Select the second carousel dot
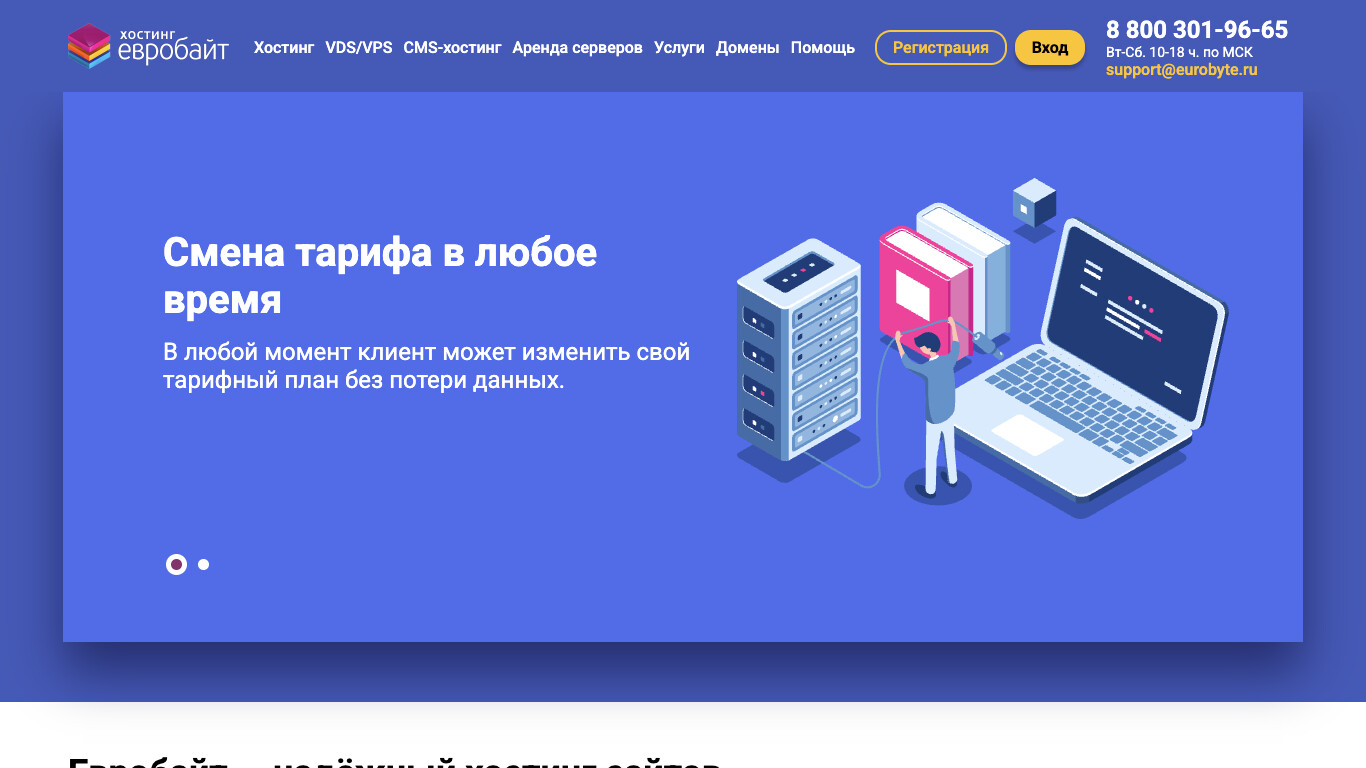This screenshot has width=1366, height=768. click(203, 564)
